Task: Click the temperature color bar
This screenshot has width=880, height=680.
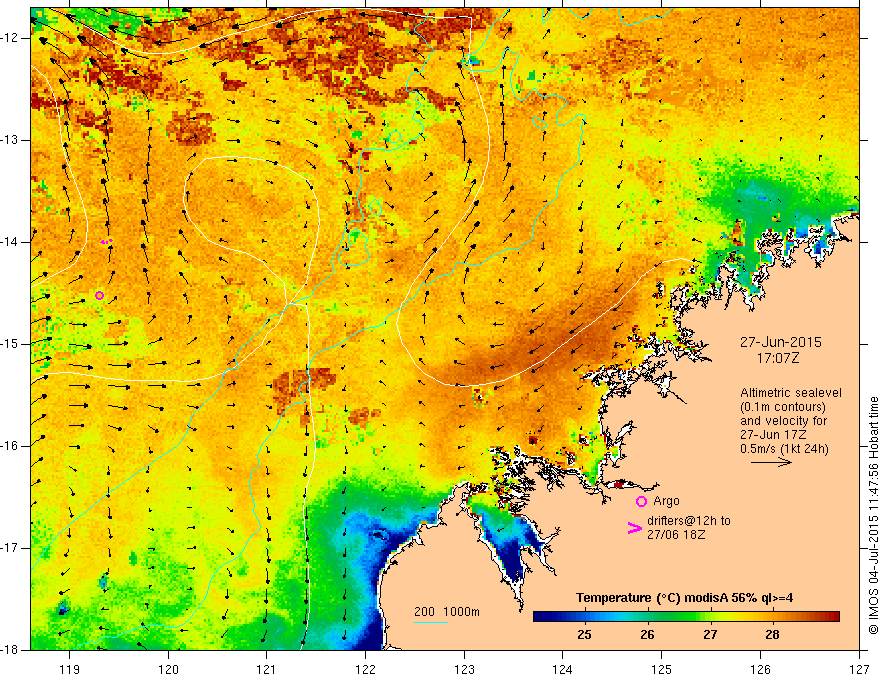Action: 686,617
